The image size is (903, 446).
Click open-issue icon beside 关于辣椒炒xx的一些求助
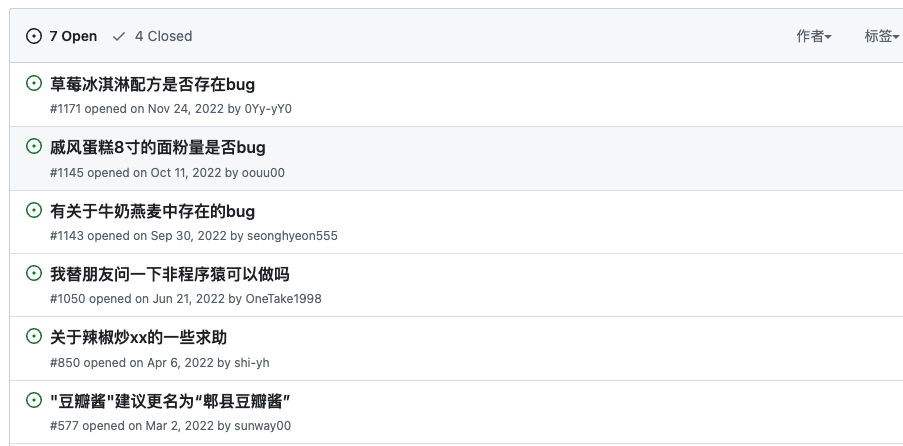(x=34, y=337)
